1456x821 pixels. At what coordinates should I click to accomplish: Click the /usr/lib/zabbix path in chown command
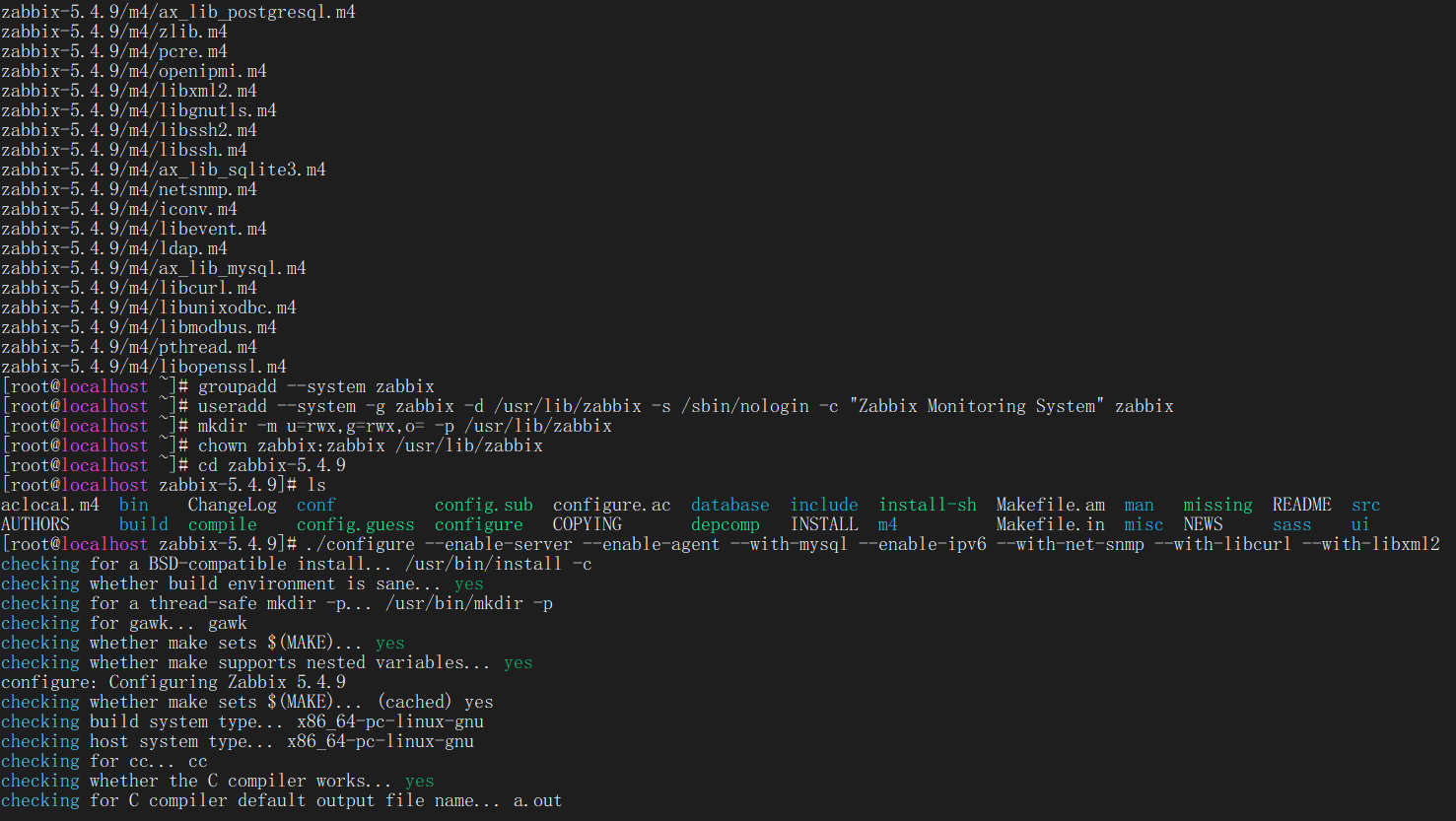468,445
